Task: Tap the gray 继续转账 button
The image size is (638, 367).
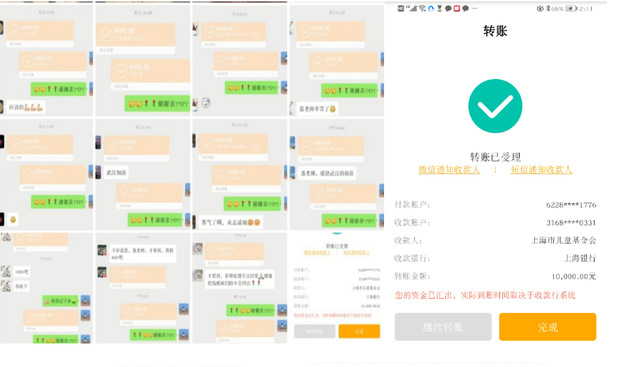Action: click(443, 327)
